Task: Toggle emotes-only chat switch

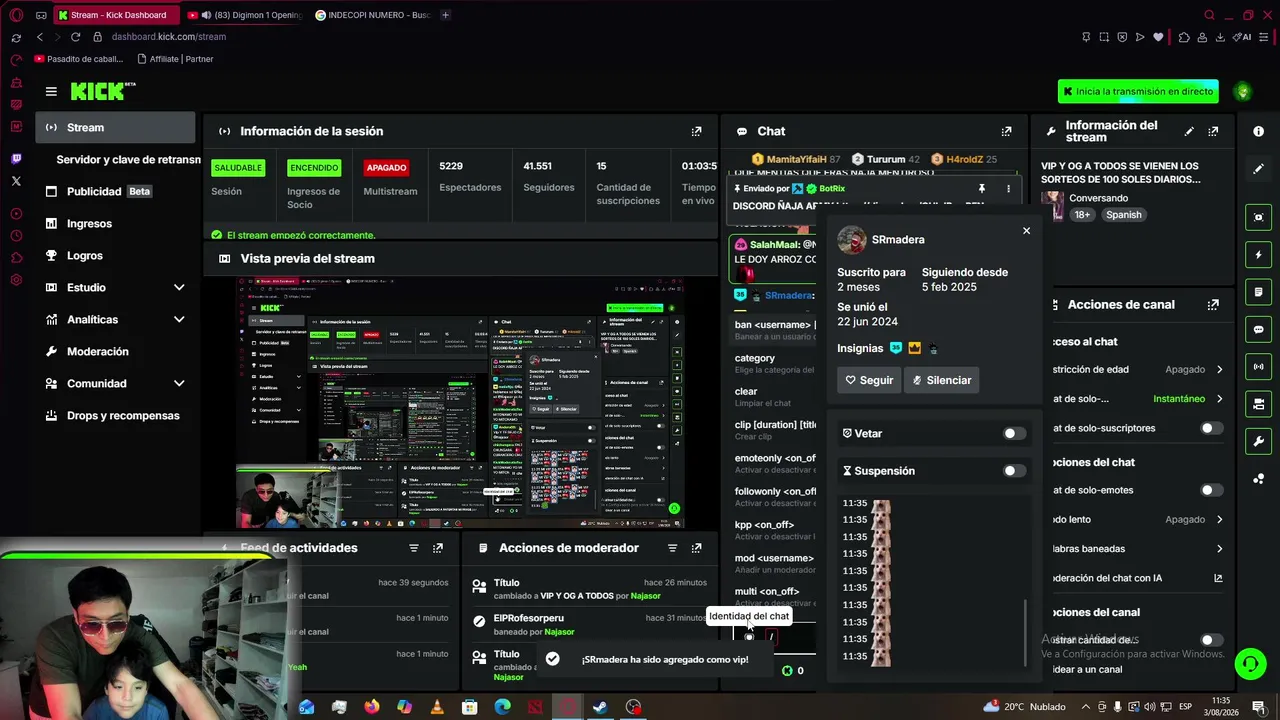Action: (1211, 490)
